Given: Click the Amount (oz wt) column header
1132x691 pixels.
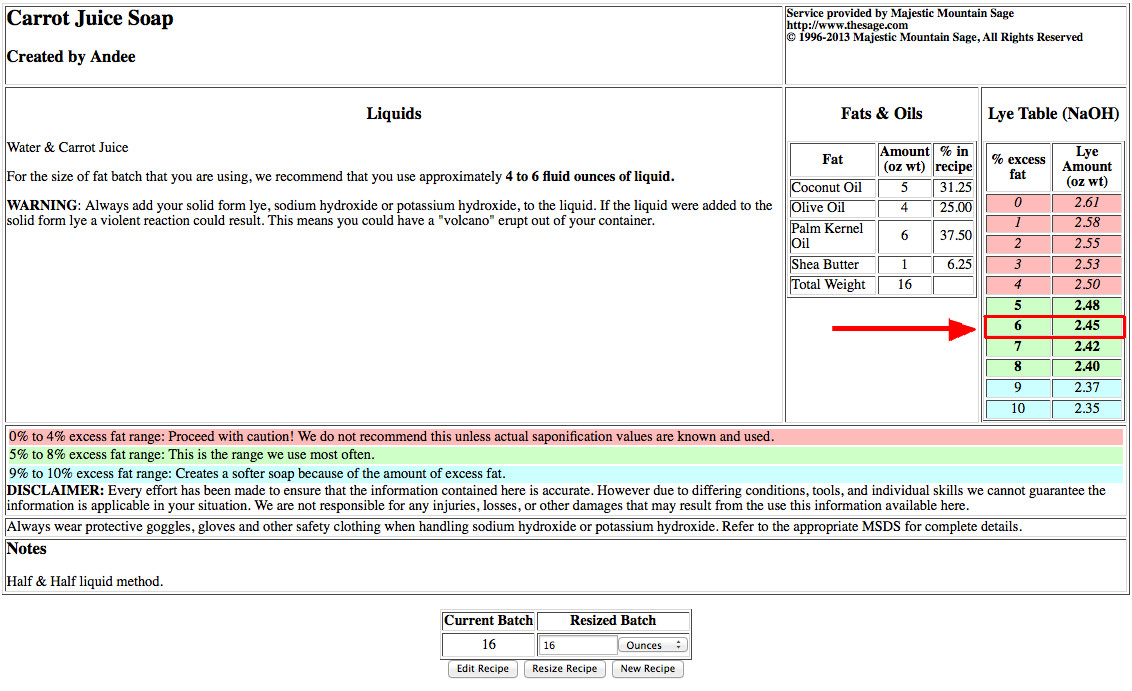Looking at the screenshot, I should [x=904, y=160].
